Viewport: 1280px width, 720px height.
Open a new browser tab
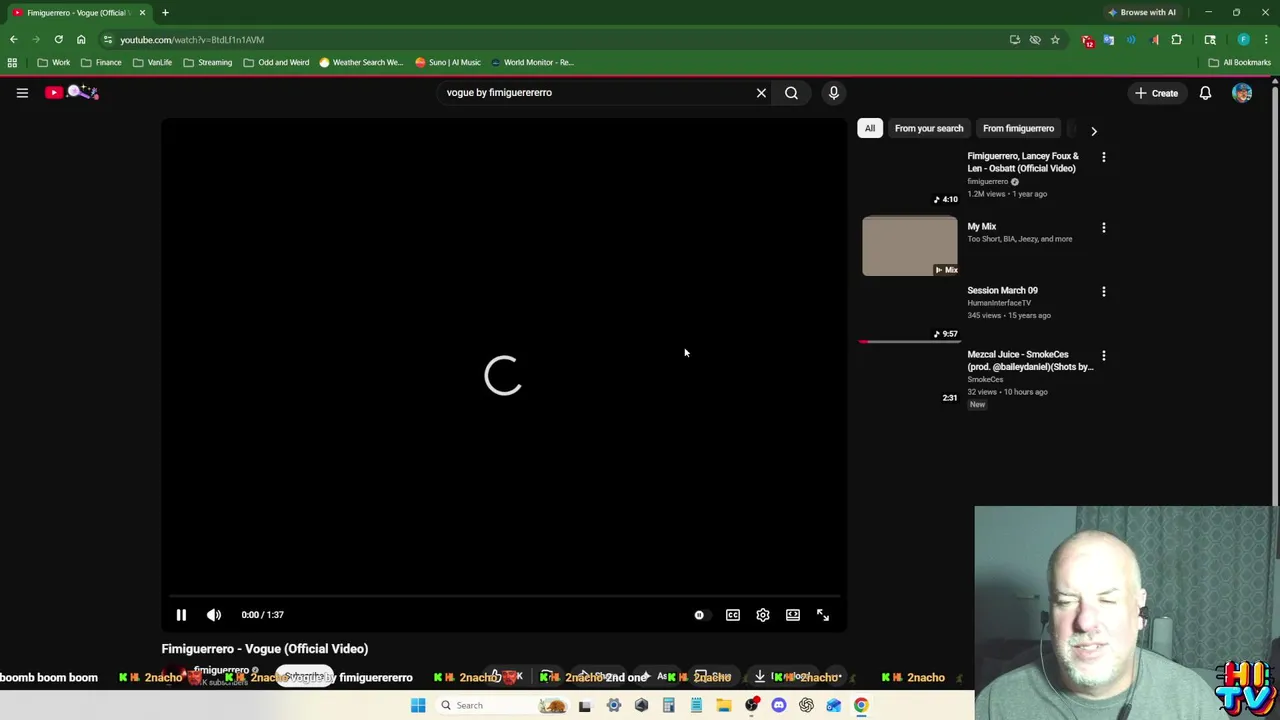pyautogui.click(x=165, y=13)
